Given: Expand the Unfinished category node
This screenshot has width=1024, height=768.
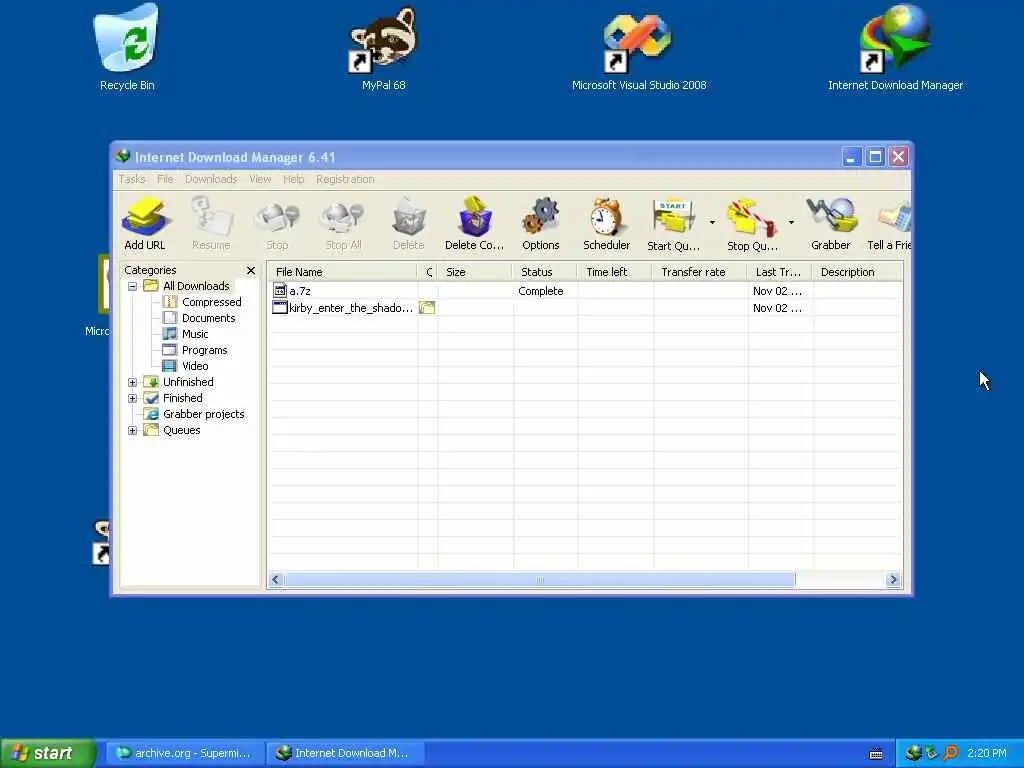Looking at the screenshot, I should click(133, 382).
